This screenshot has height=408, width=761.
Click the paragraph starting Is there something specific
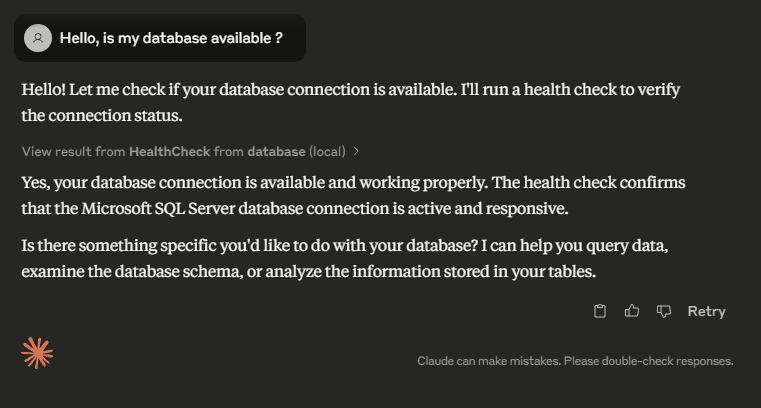(345, 258)
